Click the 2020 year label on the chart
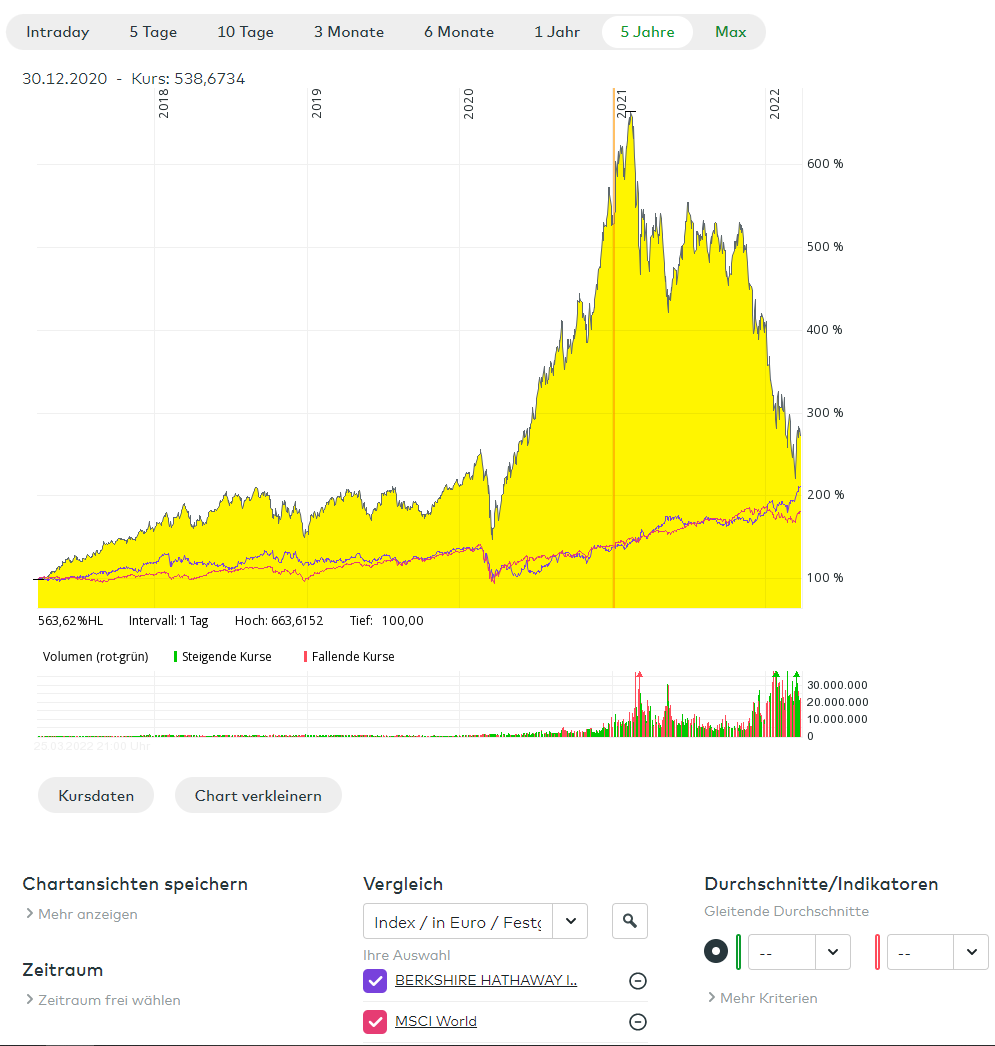 click(x=468, y=104)
